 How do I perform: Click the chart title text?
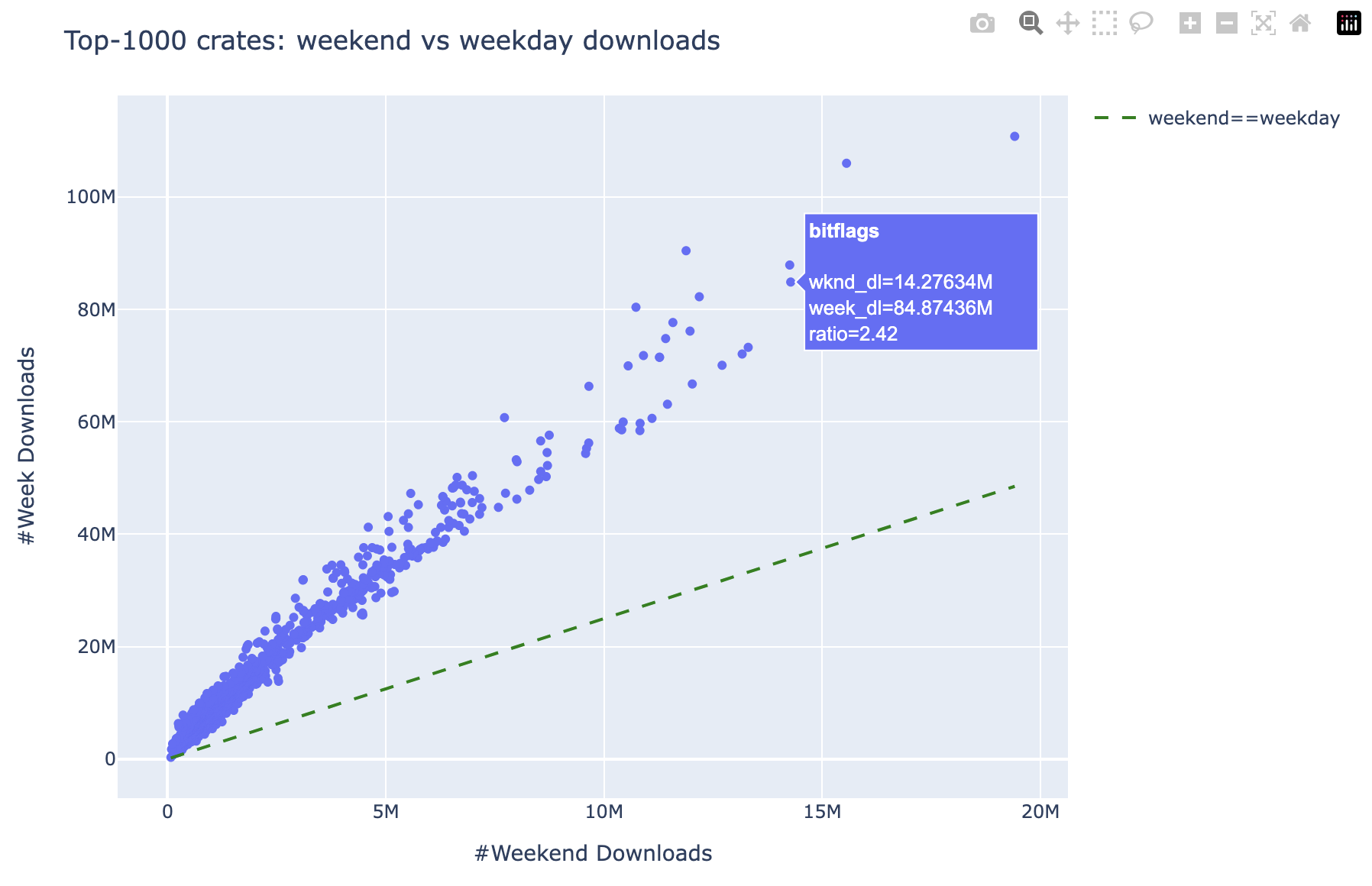point(392,40)
